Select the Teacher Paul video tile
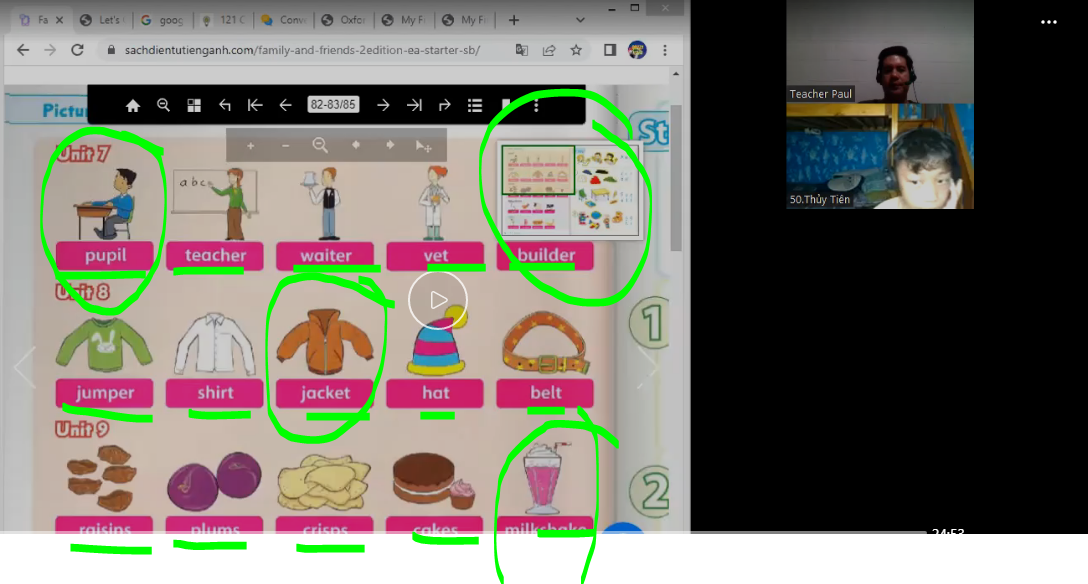Screen dimensions: 1088x584 point(880,51)
